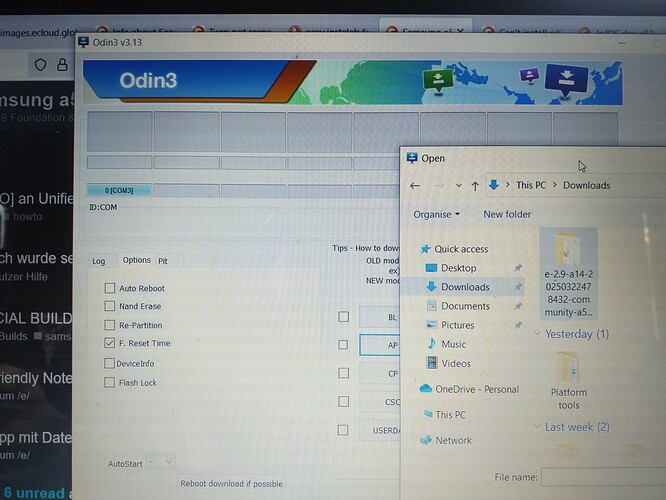The width and height of the screenshot is (666, 500).
Task: Select OneDrive - Personal in navigation pane
Action: [469, 389]
